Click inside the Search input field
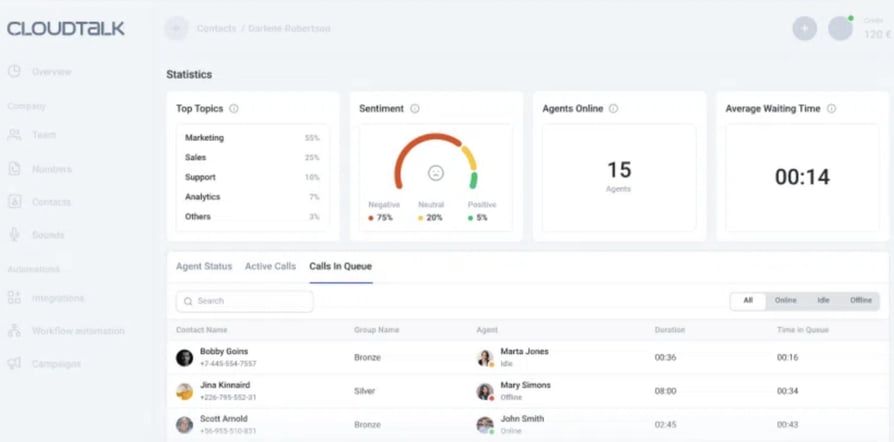 click(x=245, y=301)
